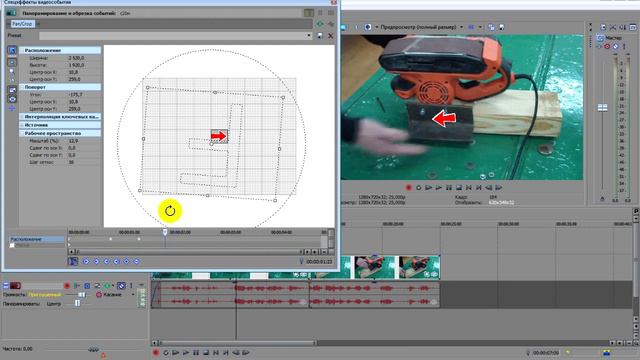Viewport: 640px width, 360px height.
Task: Arm the audio track for recording
Action: coord(67,286)
